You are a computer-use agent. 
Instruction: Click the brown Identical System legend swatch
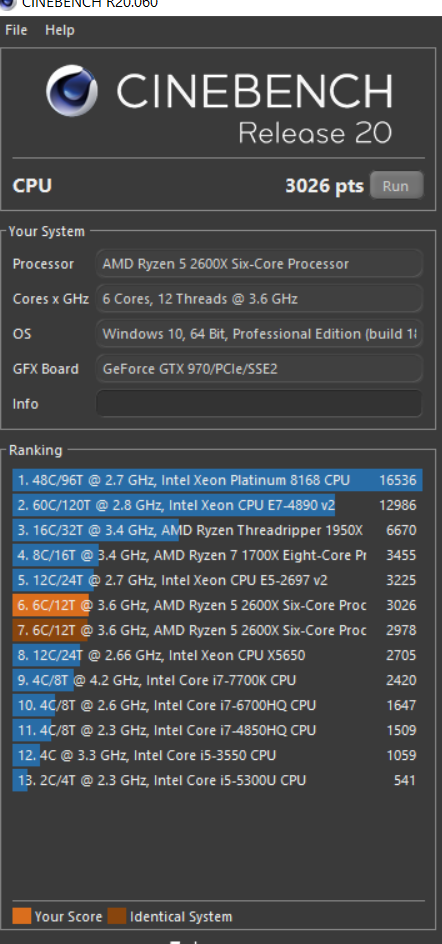click(x=117, y=916)
